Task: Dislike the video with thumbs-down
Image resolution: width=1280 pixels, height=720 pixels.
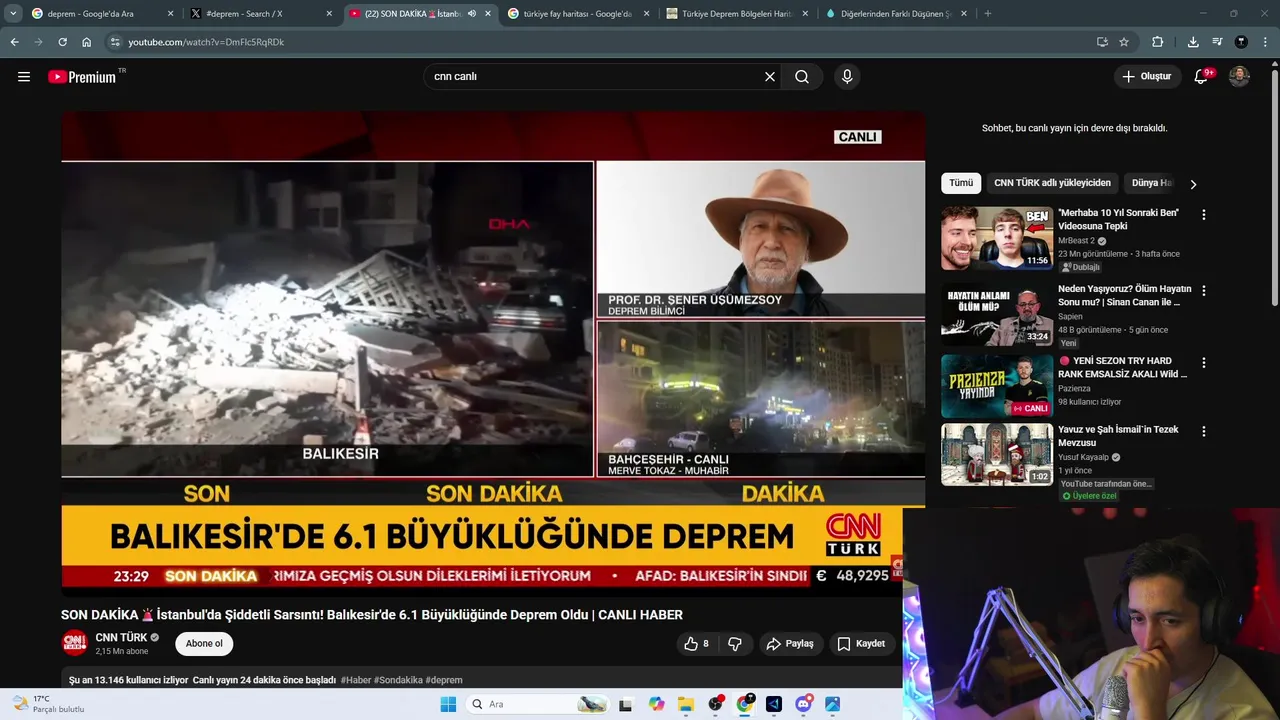Action: 735,644
